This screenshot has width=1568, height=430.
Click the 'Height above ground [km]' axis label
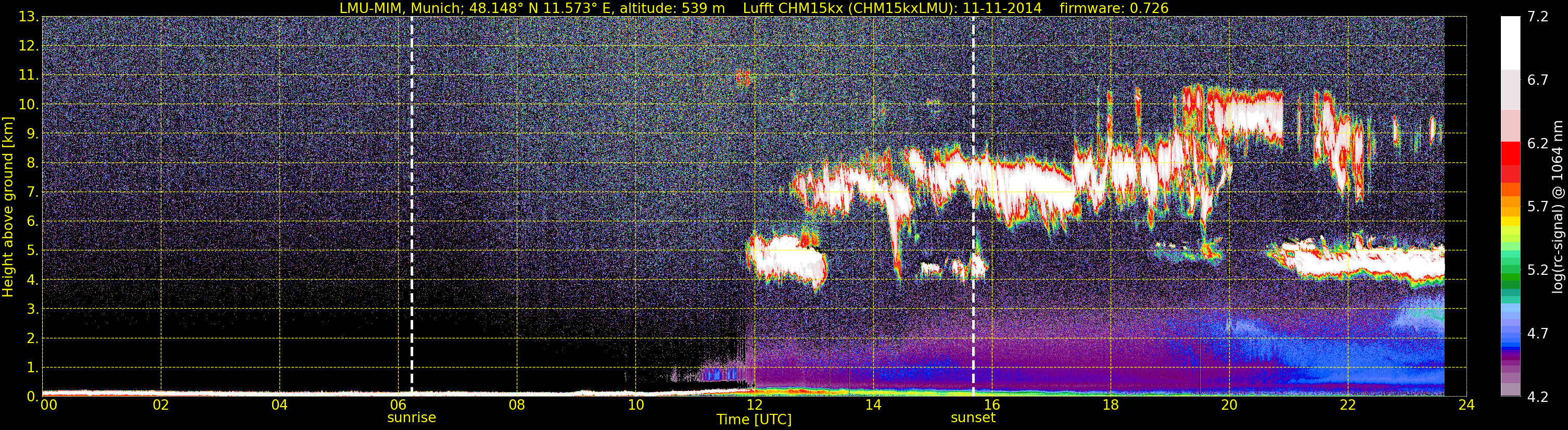[8, 207]
